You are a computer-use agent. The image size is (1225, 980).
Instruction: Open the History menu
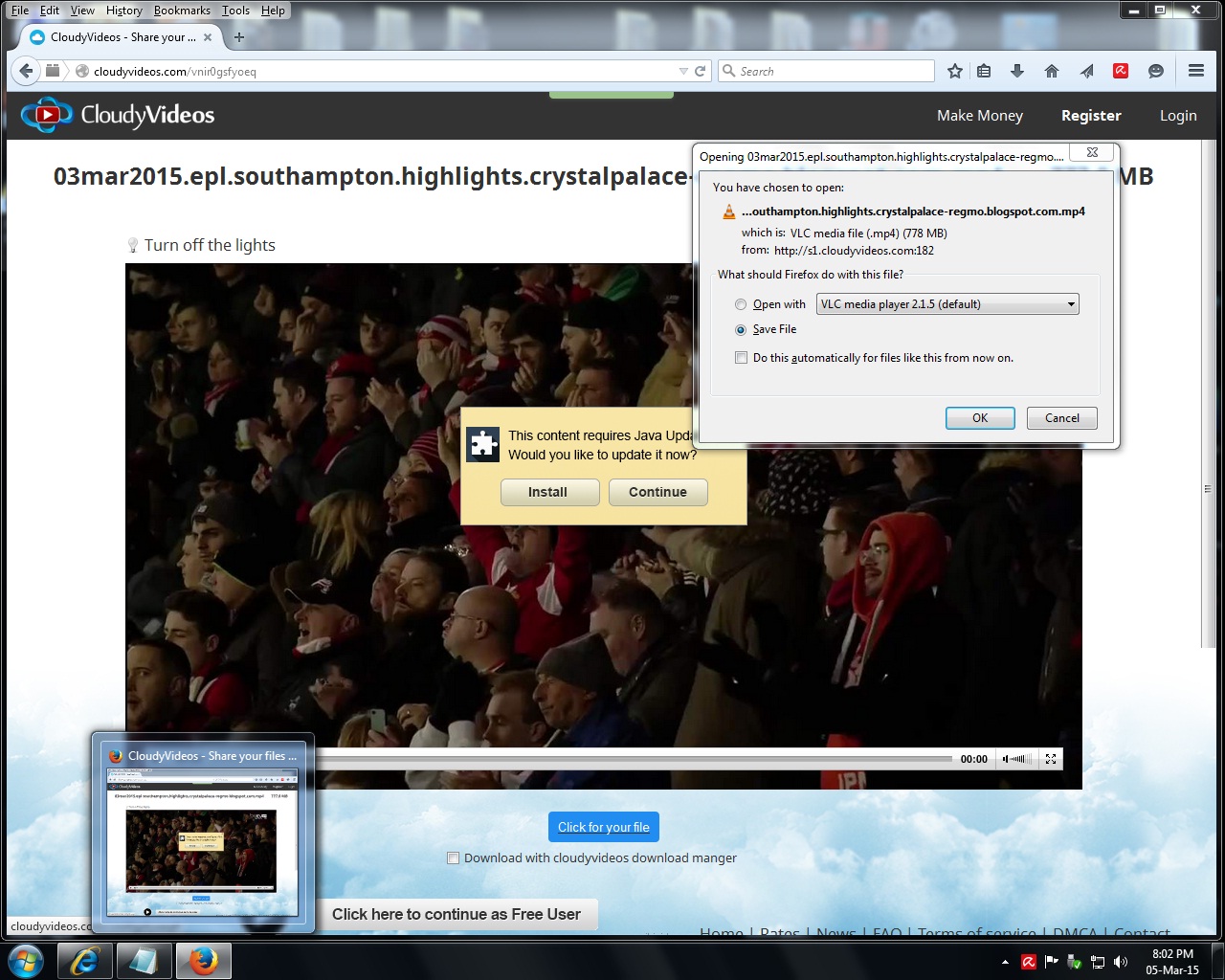click(x=123, y=11)
